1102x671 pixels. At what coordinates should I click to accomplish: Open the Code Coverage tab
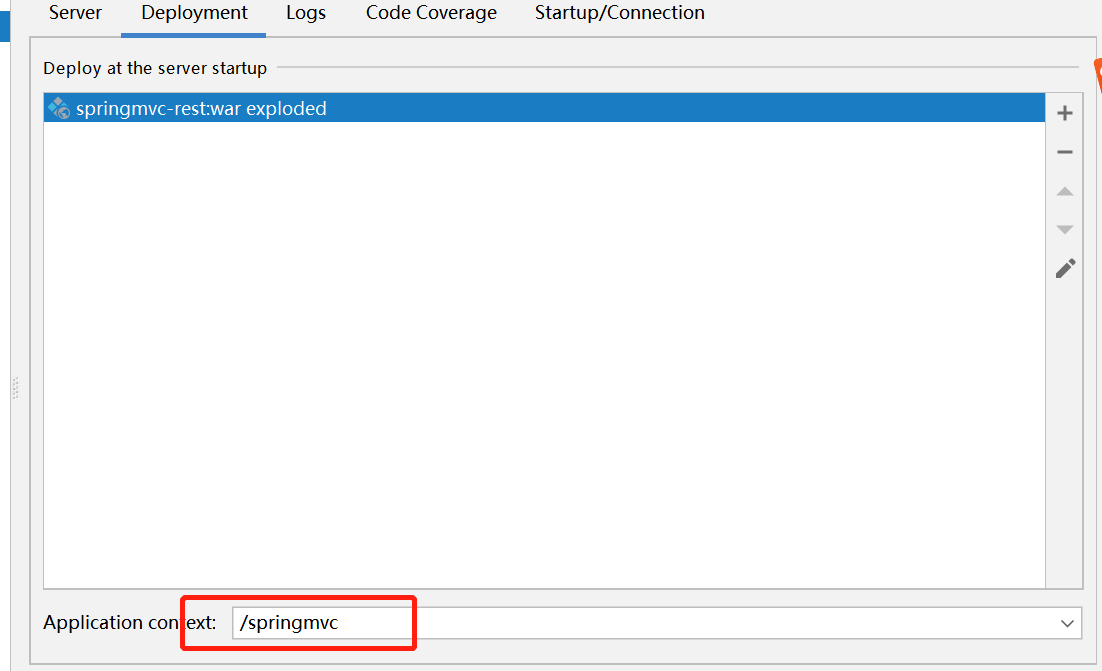pos(431,13)
